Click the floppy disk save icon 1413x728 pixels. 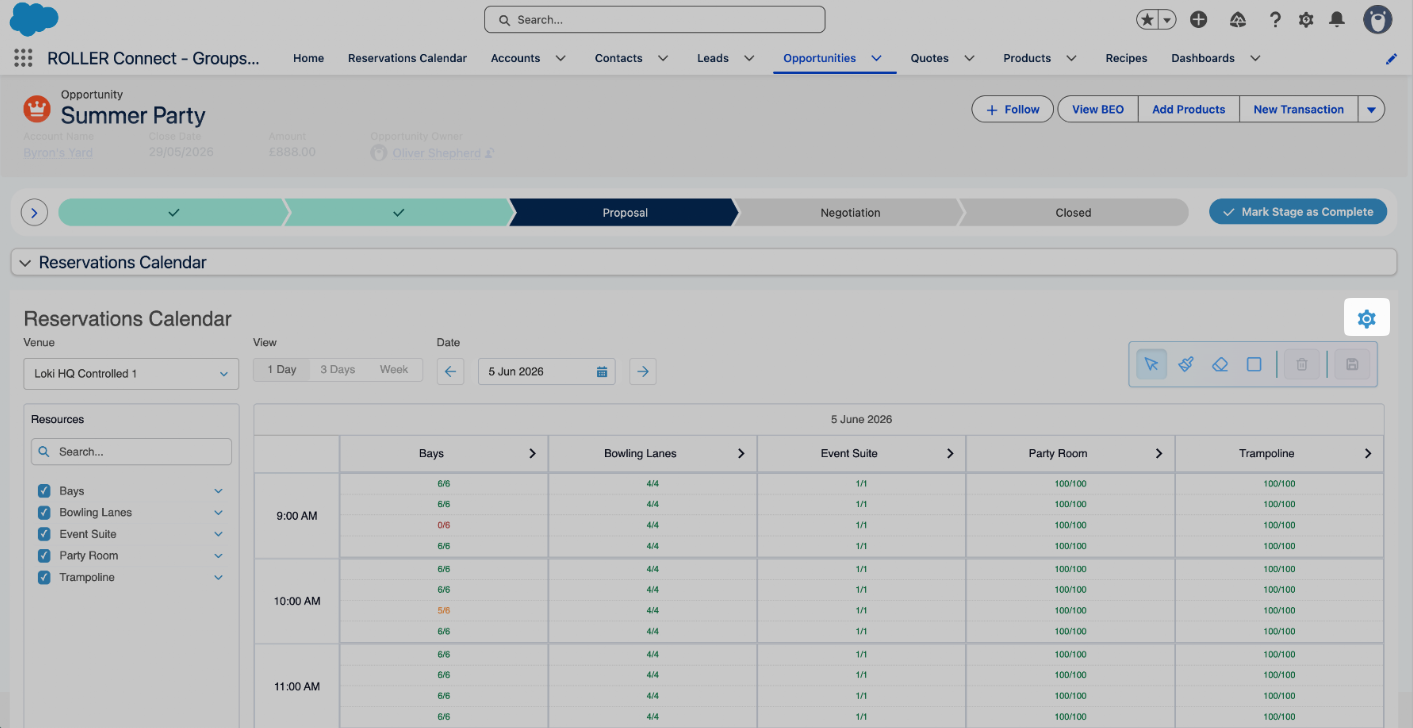[x=1352, y=365]
